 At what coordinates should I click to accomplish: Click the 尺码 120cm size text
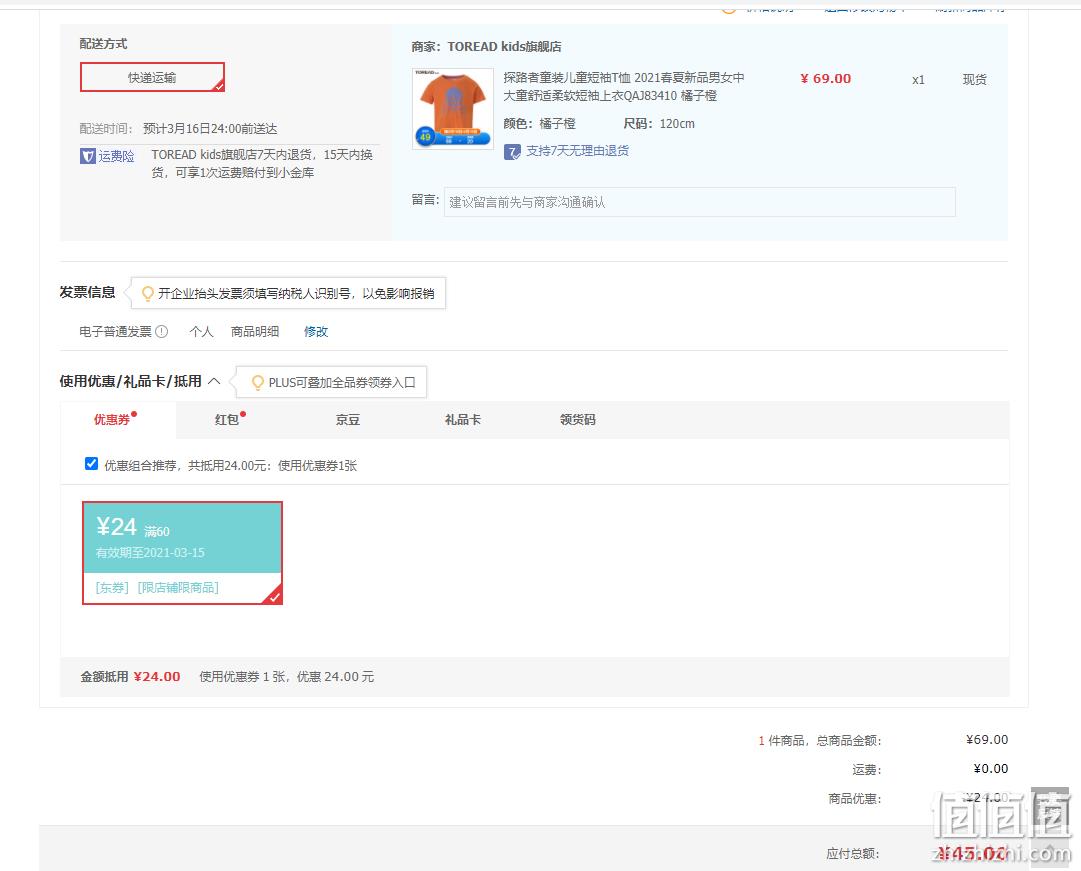[659, 124]
